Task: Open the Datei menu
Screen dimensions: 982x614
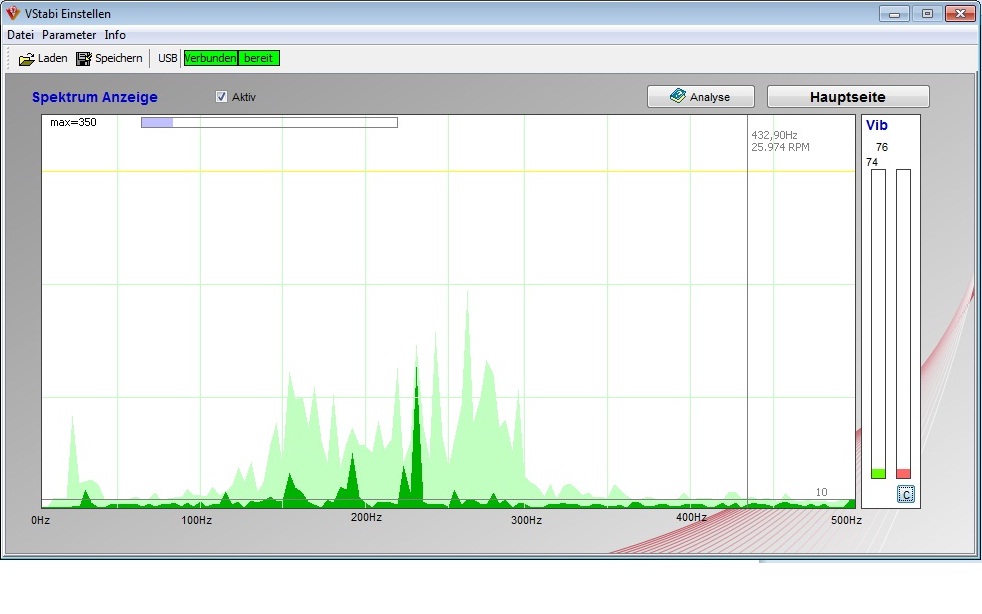Action: click(20, 35)
